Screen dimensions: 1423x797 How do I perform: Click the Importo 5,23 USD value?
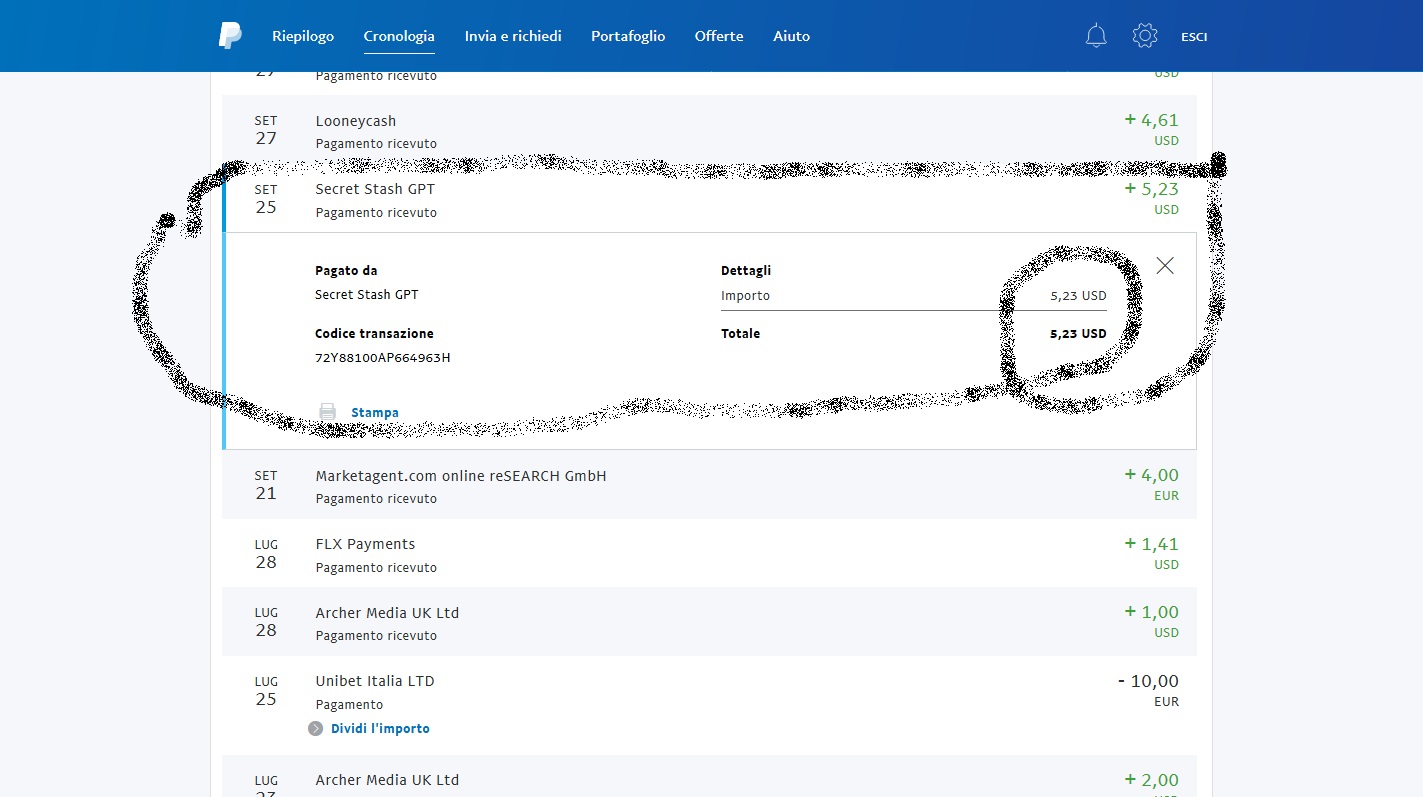[1078, 295]
